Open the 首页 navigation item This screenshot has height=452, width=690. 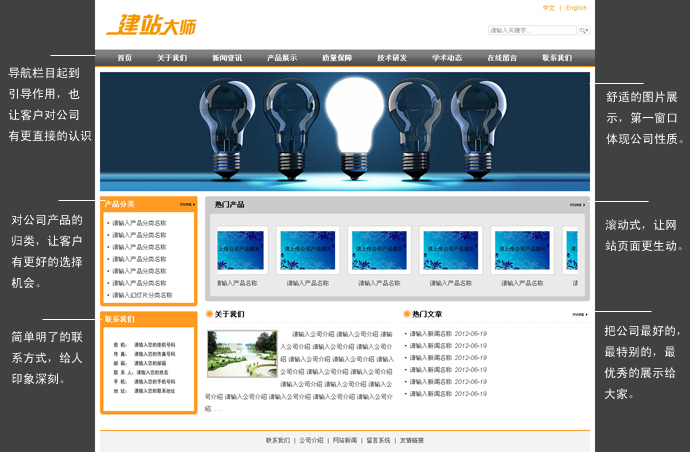125,58
